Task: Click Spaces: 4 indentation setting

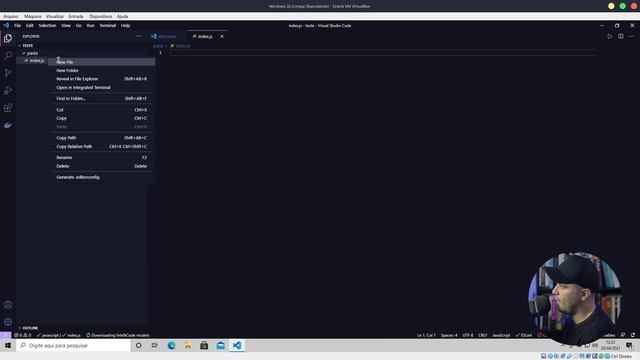Action: pos(449,335)
